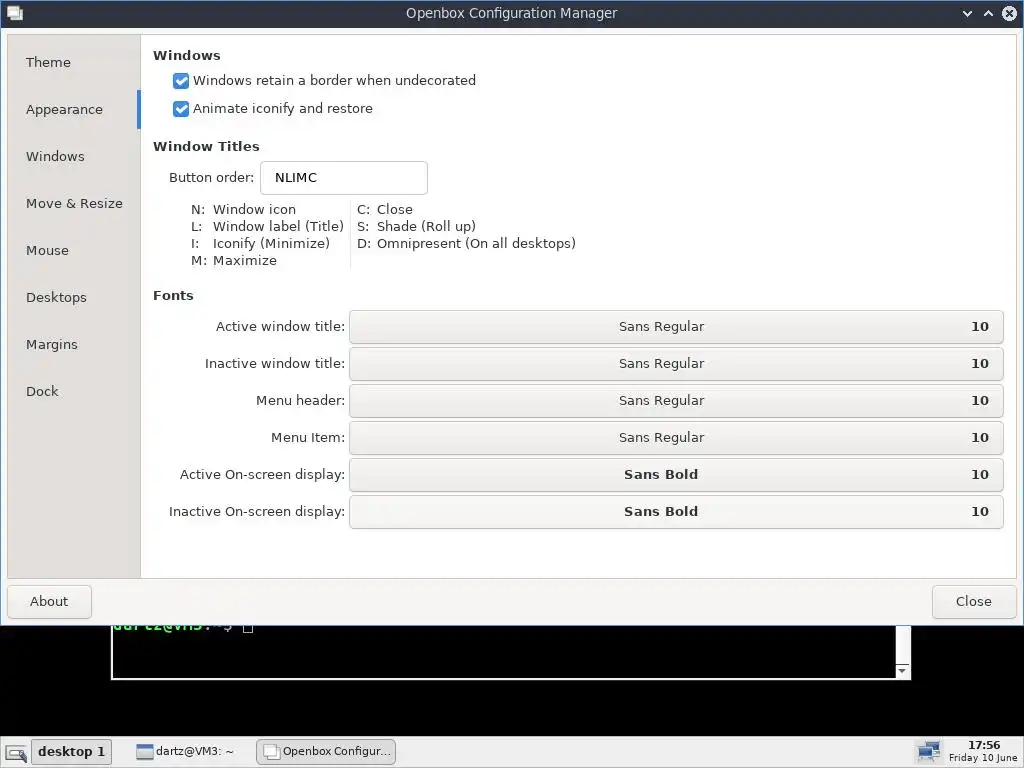This screenshot has width=1024, height=768.
Task: Open the desktop 1 pager button
Action: [x=72, y=752]
